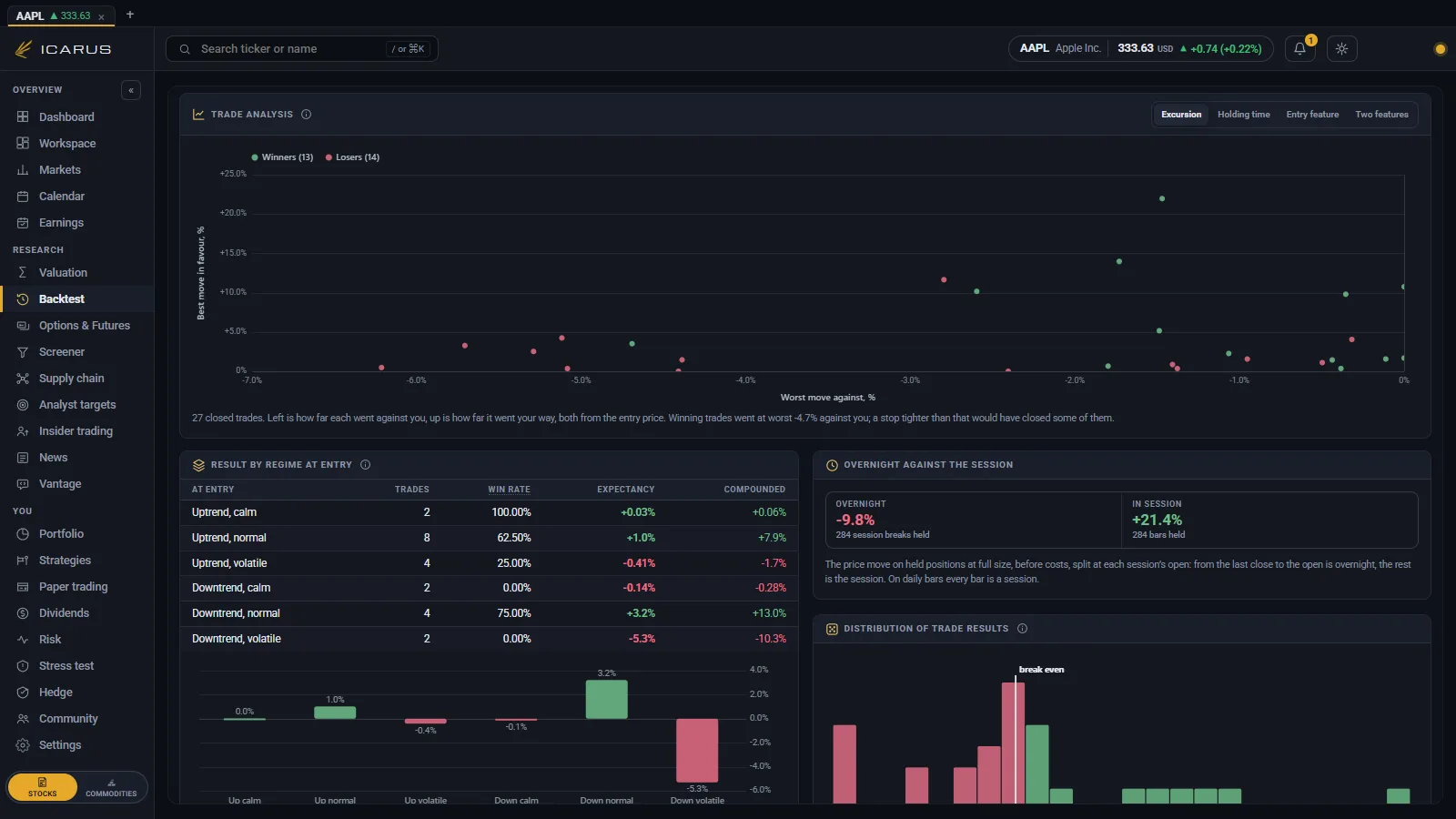This screenshot has height=819, width=1456.
Task: Click the ICARUS logo
Action: 64,49
